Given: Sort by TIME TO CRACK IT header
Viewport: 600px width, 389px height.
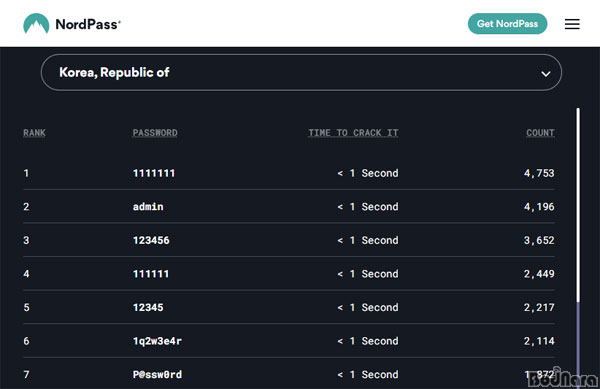Looking at the screenshot, I should (353, 133).
